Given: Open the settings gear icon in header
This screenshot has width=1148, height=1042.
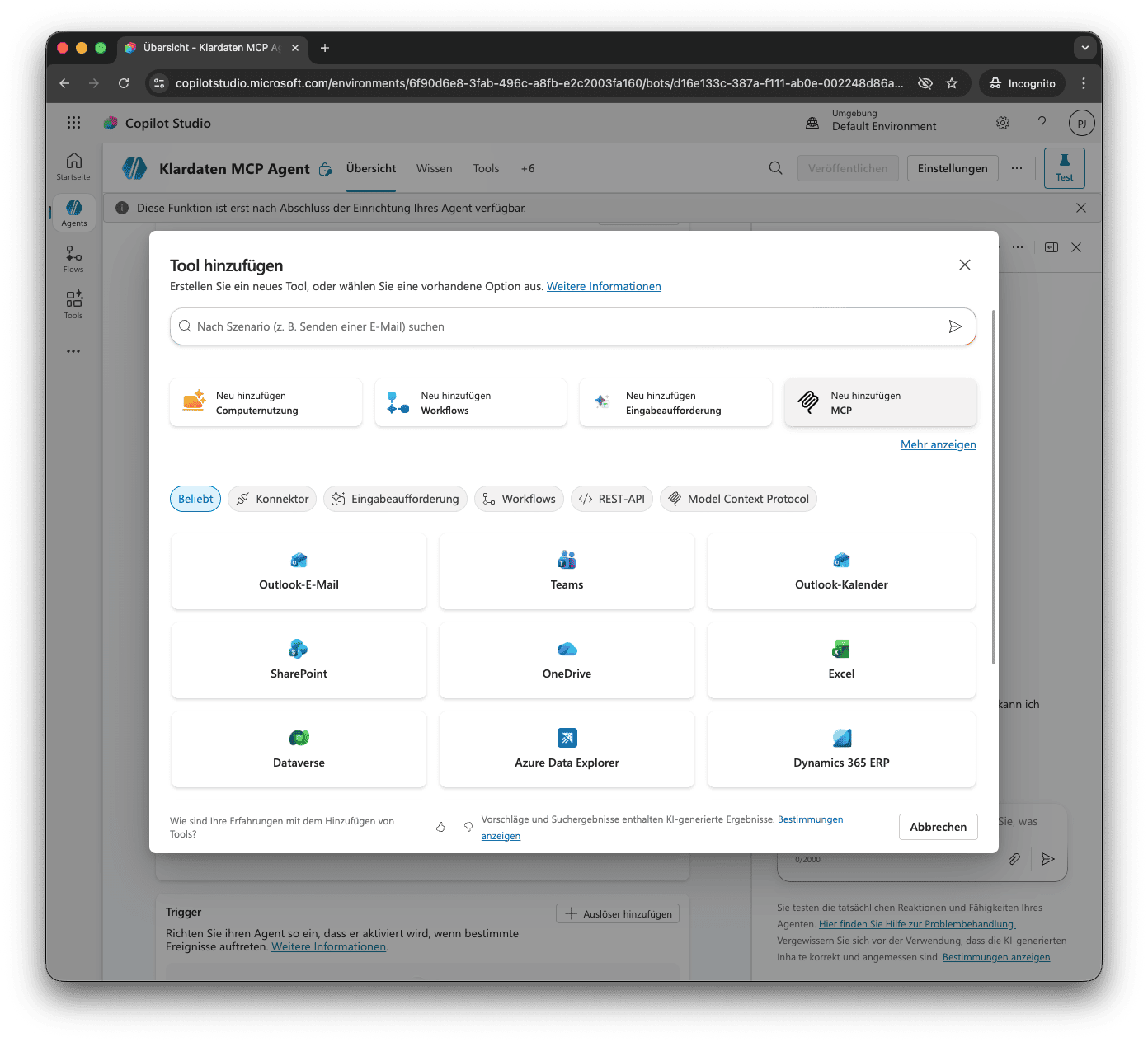Looking at the screenshot, I should pos(1003,123).
